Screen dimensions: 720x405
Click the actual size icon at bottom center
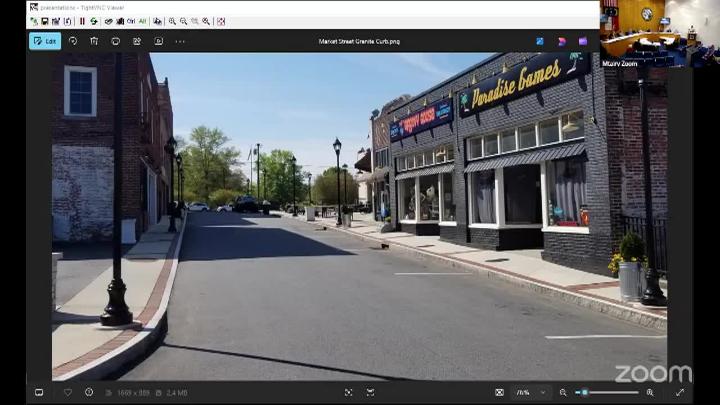370,393
